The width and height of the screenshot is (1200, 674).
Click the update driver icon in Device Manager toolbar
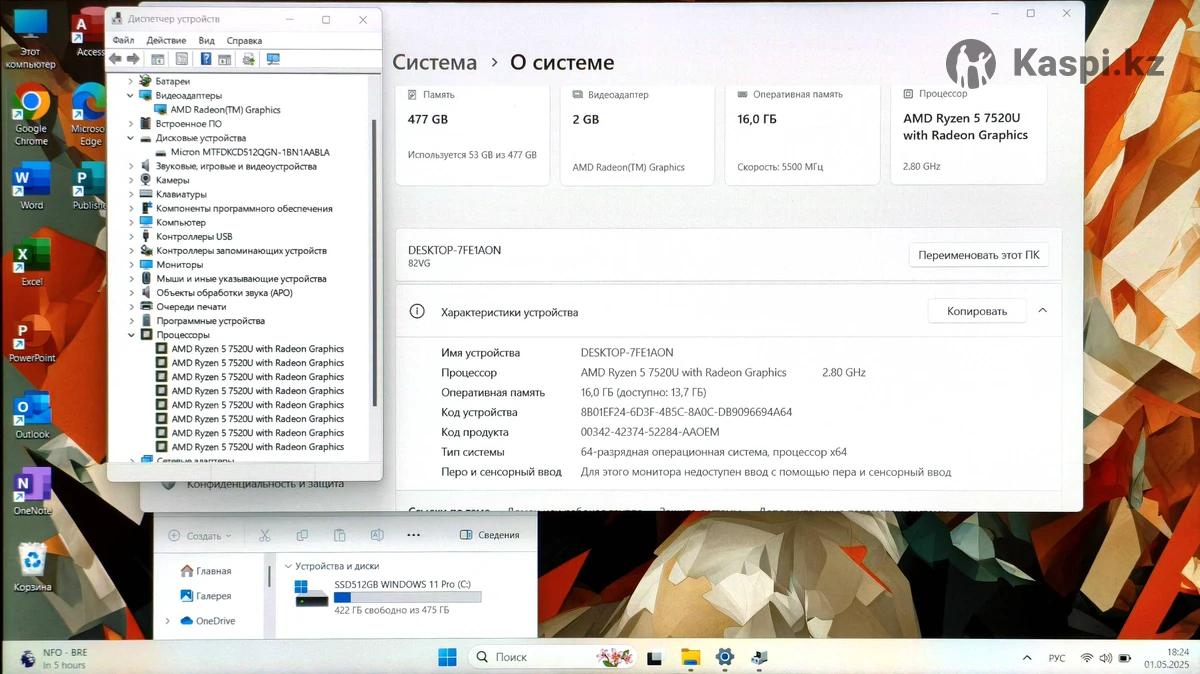pos(248,59)
